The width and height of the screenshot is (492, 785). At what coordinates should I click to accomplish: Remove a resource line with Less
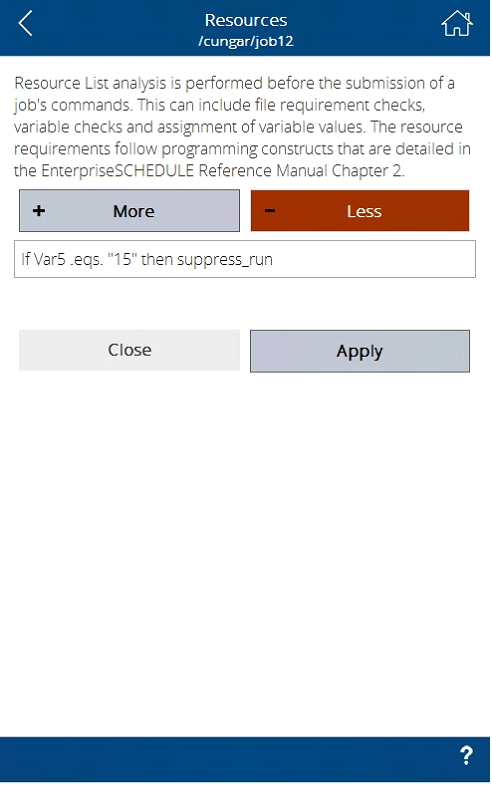(360, 211)
